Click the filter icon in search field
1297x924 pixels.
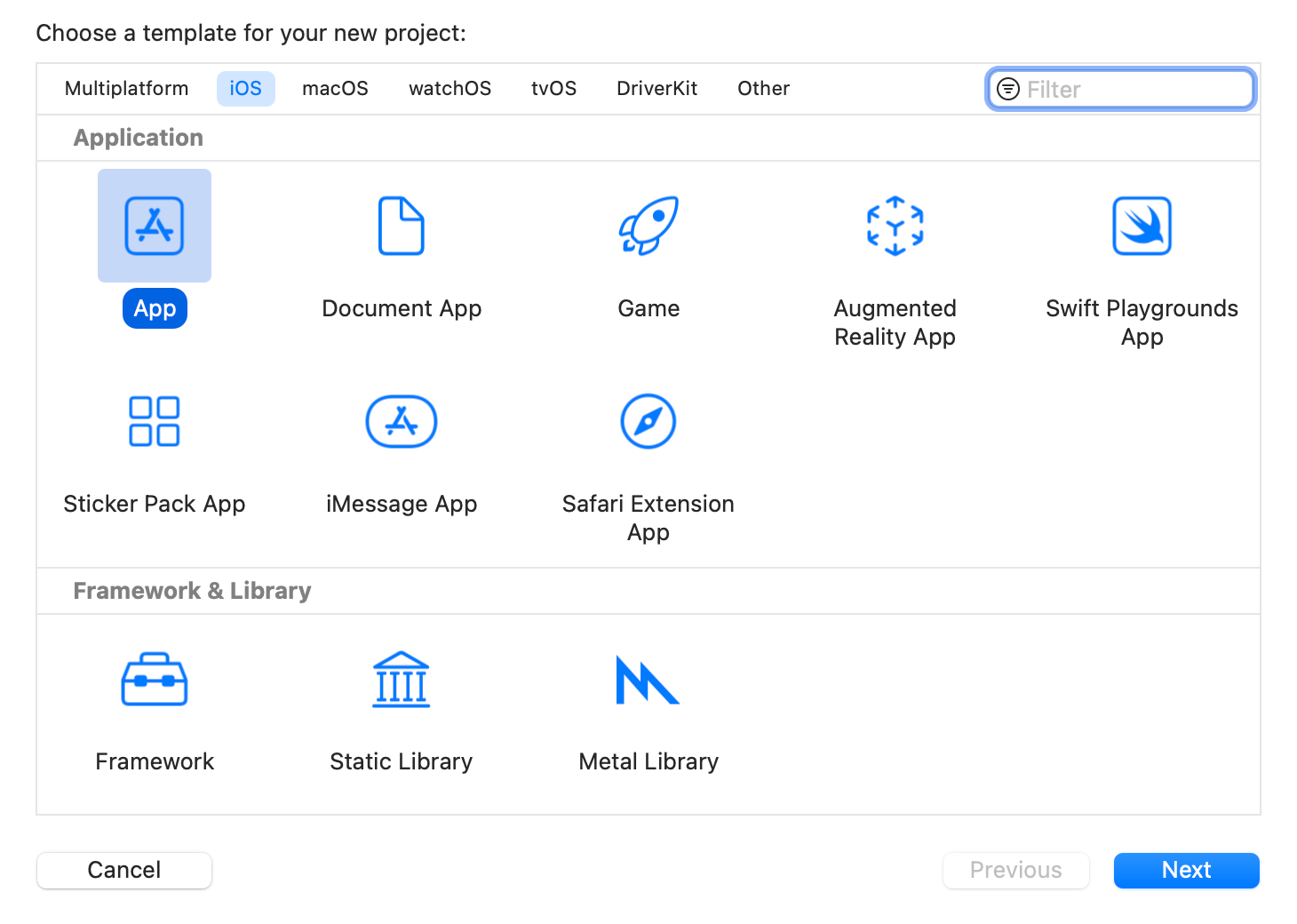click(x=1008, y=89)
